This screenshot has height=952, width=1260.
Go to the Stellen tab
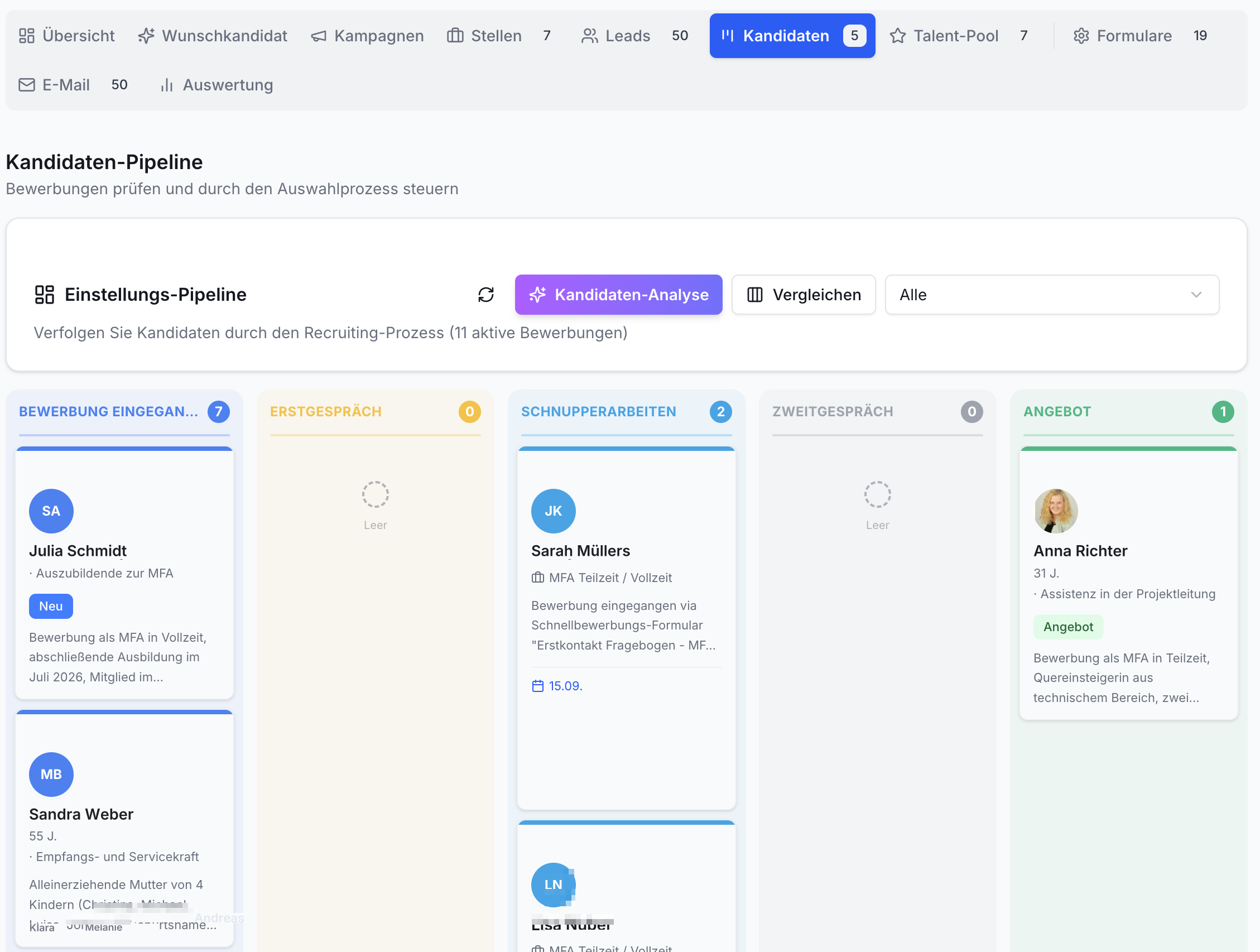[x=499, y=35]
